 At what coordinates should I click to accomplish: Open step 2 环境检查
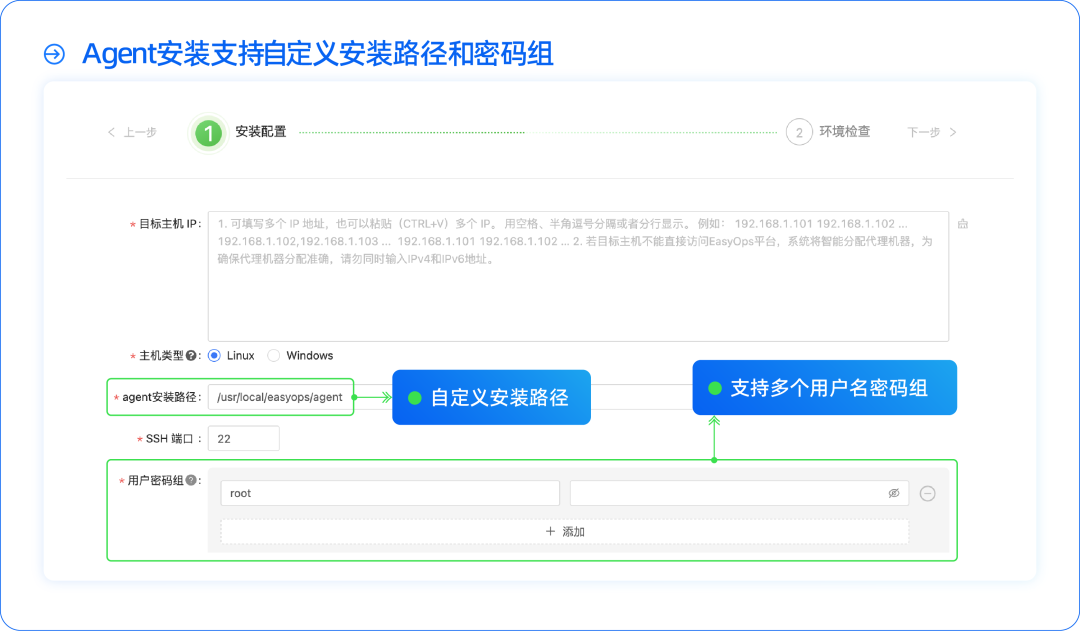click(x=828, y=132)
